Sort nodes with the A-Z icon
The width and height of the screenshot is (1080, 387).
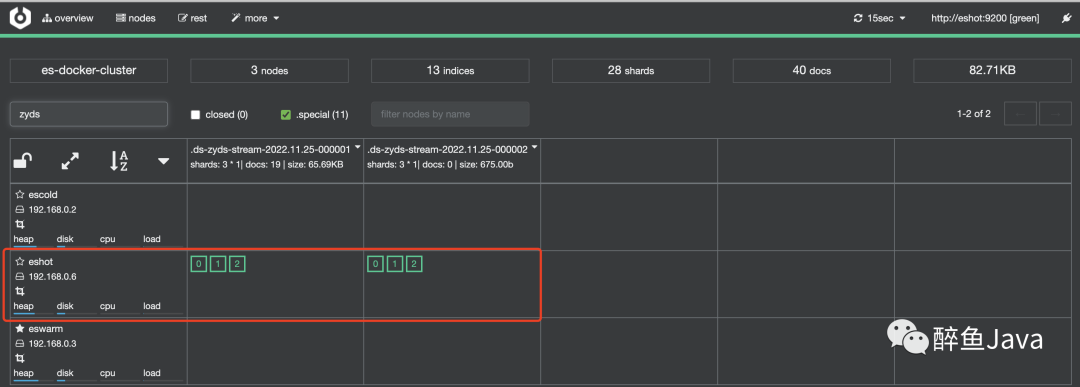[x=118, y=162]
